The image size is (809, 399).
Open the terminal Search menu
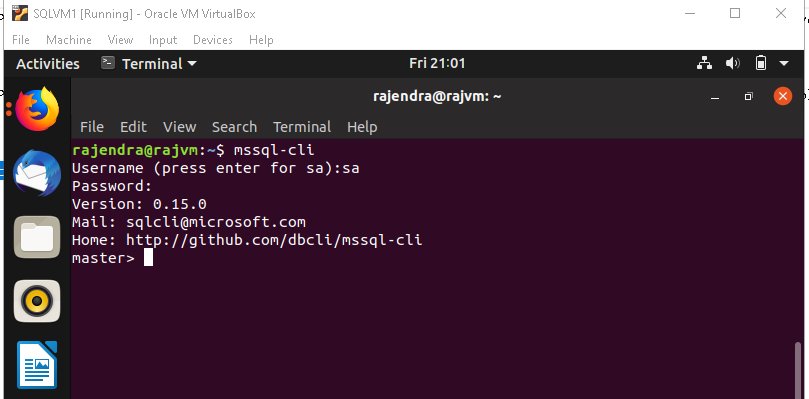[x=234, y=127]
